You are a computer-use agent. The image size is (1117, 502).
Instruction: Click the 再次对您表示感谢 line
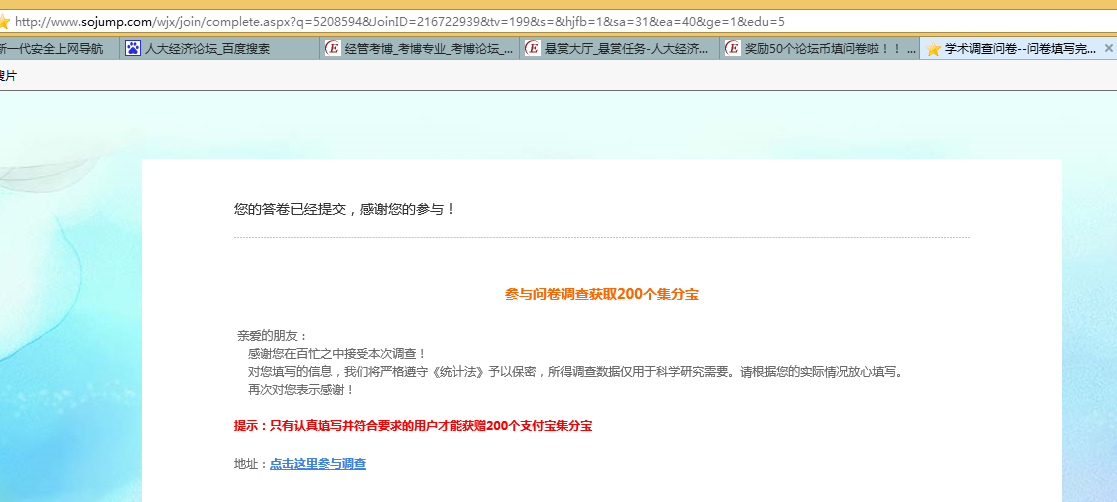[x=301, y=390]
